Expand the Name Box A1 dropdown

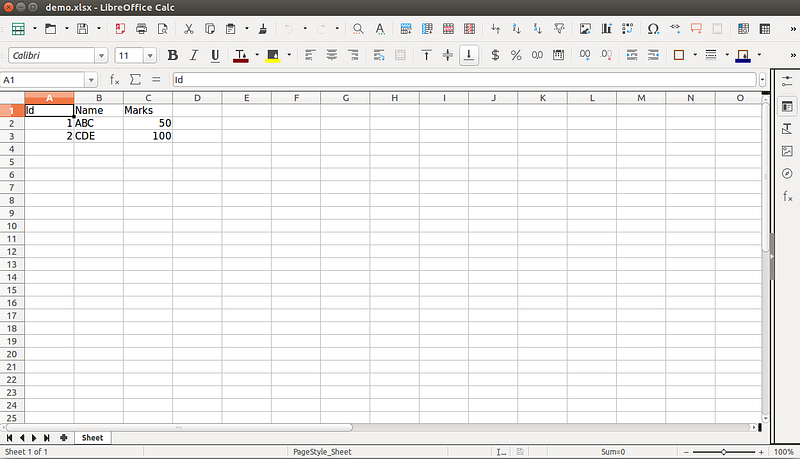tap(91, 80)
